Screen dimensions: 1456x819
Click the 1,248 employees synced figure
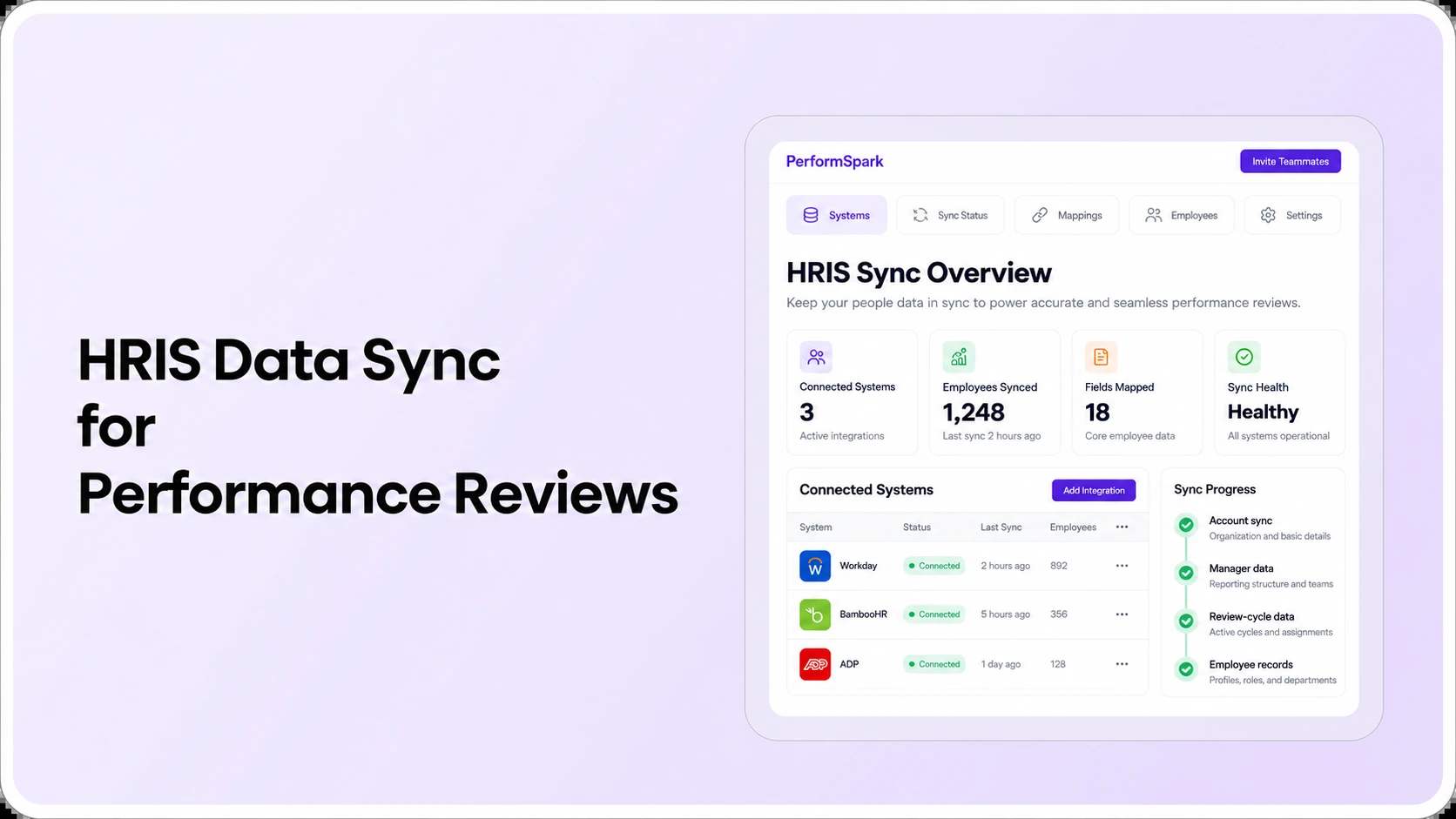974,413
